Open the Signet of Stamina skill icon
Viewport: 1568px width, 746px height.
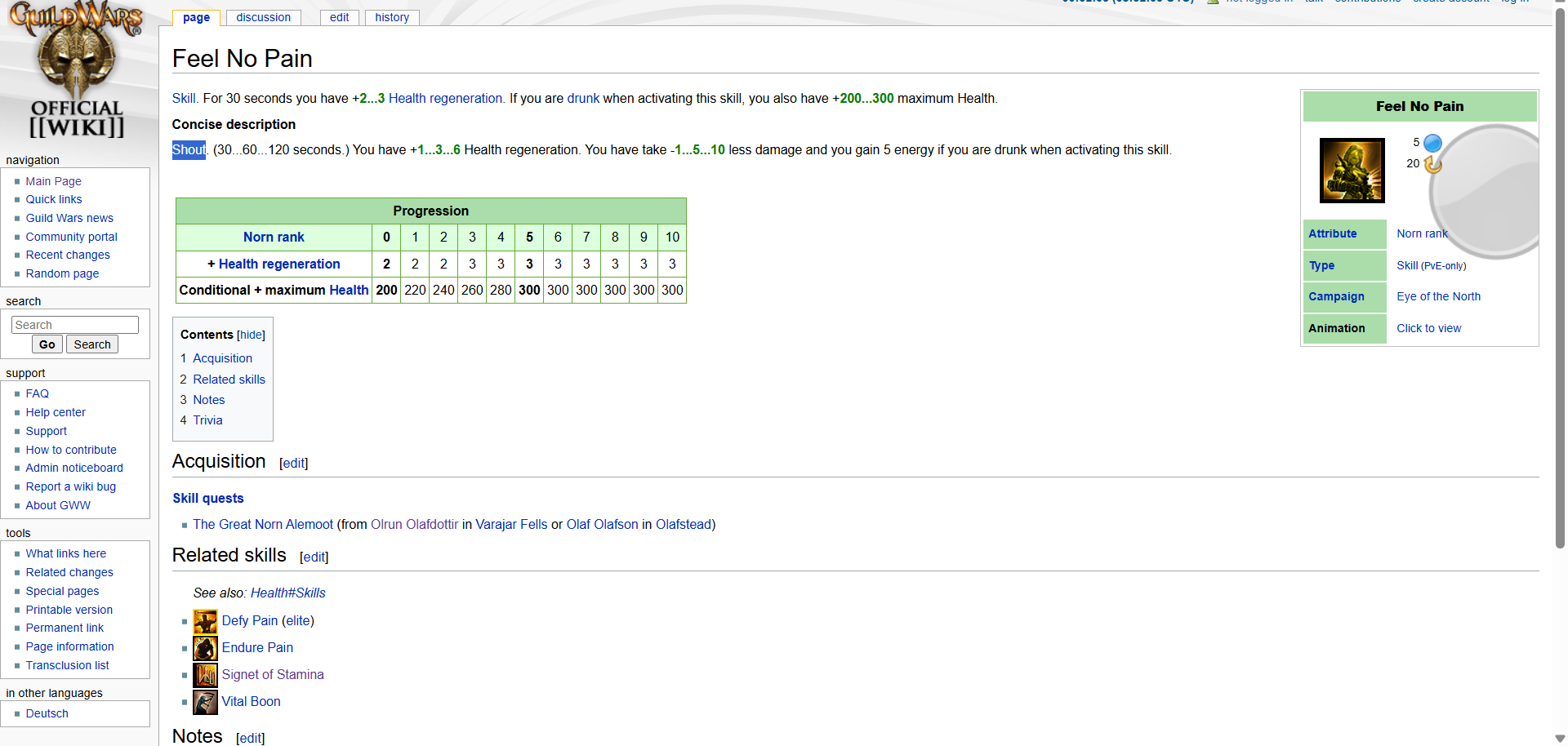tap(205, 676)
